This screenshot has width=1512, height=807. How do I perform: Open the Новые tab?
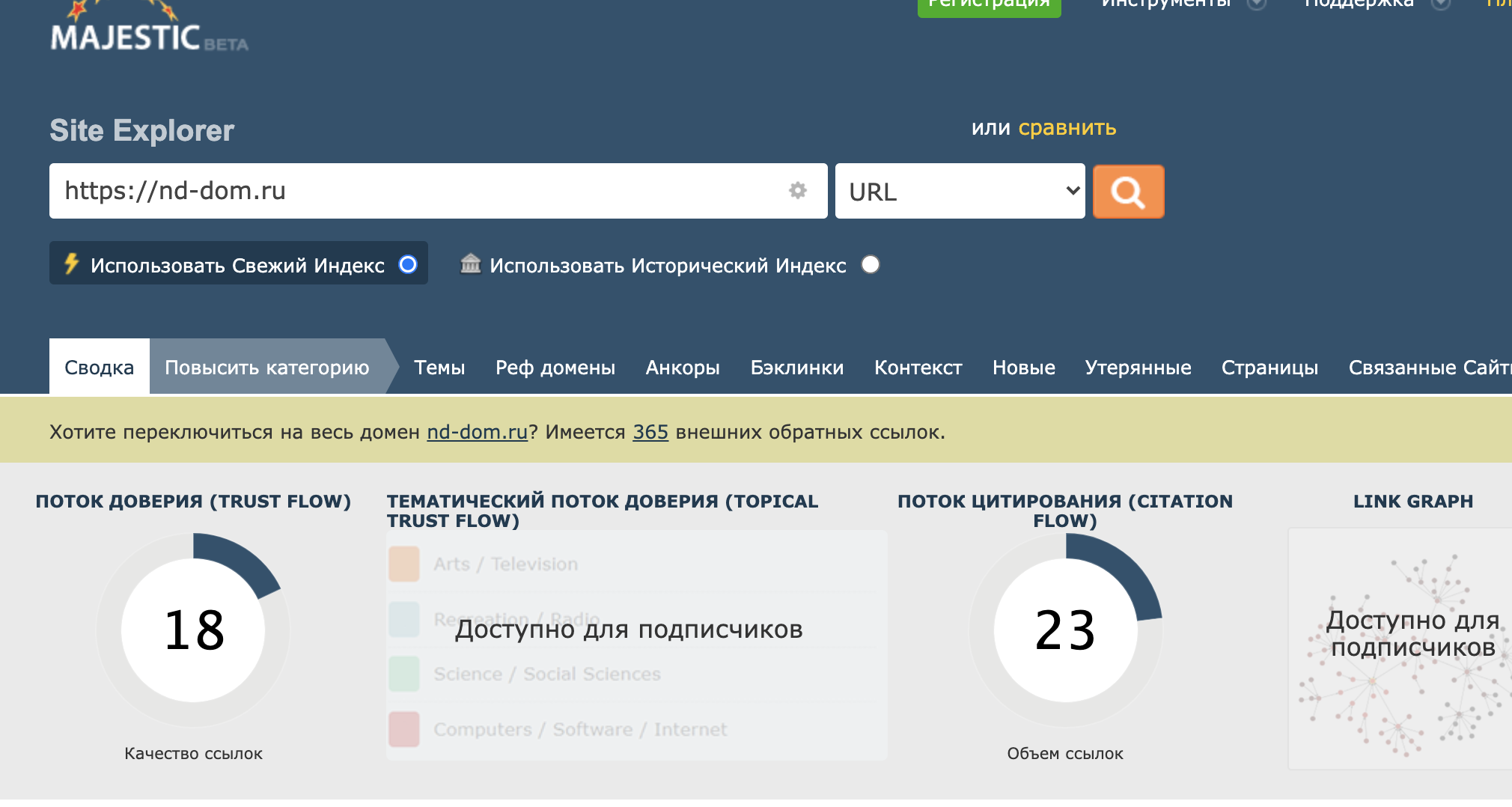pyautogui.click(x=1024, y=368)
